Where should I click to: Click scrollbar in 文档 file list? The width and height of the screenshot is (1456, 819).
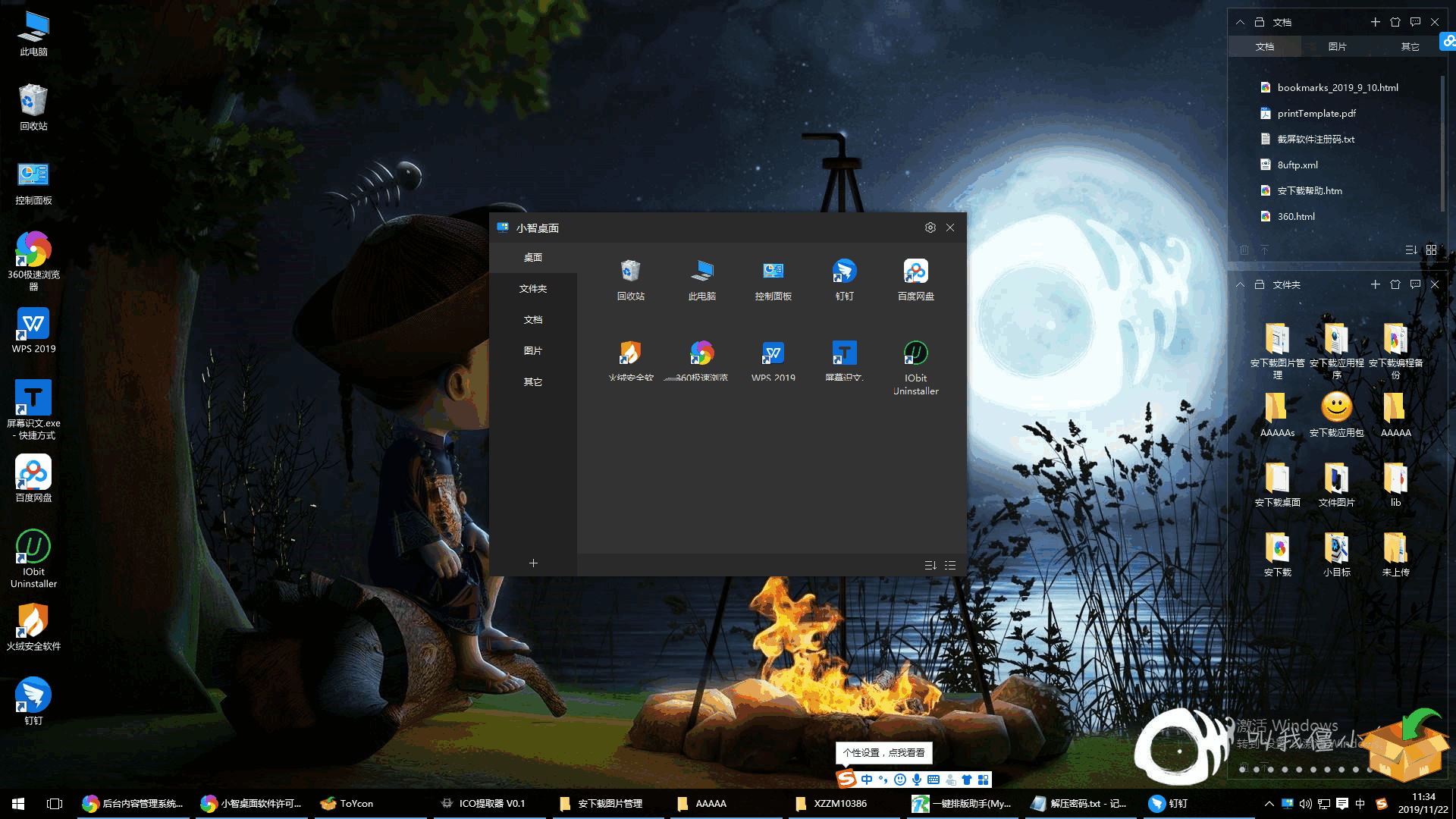(x=1442, y=144)
